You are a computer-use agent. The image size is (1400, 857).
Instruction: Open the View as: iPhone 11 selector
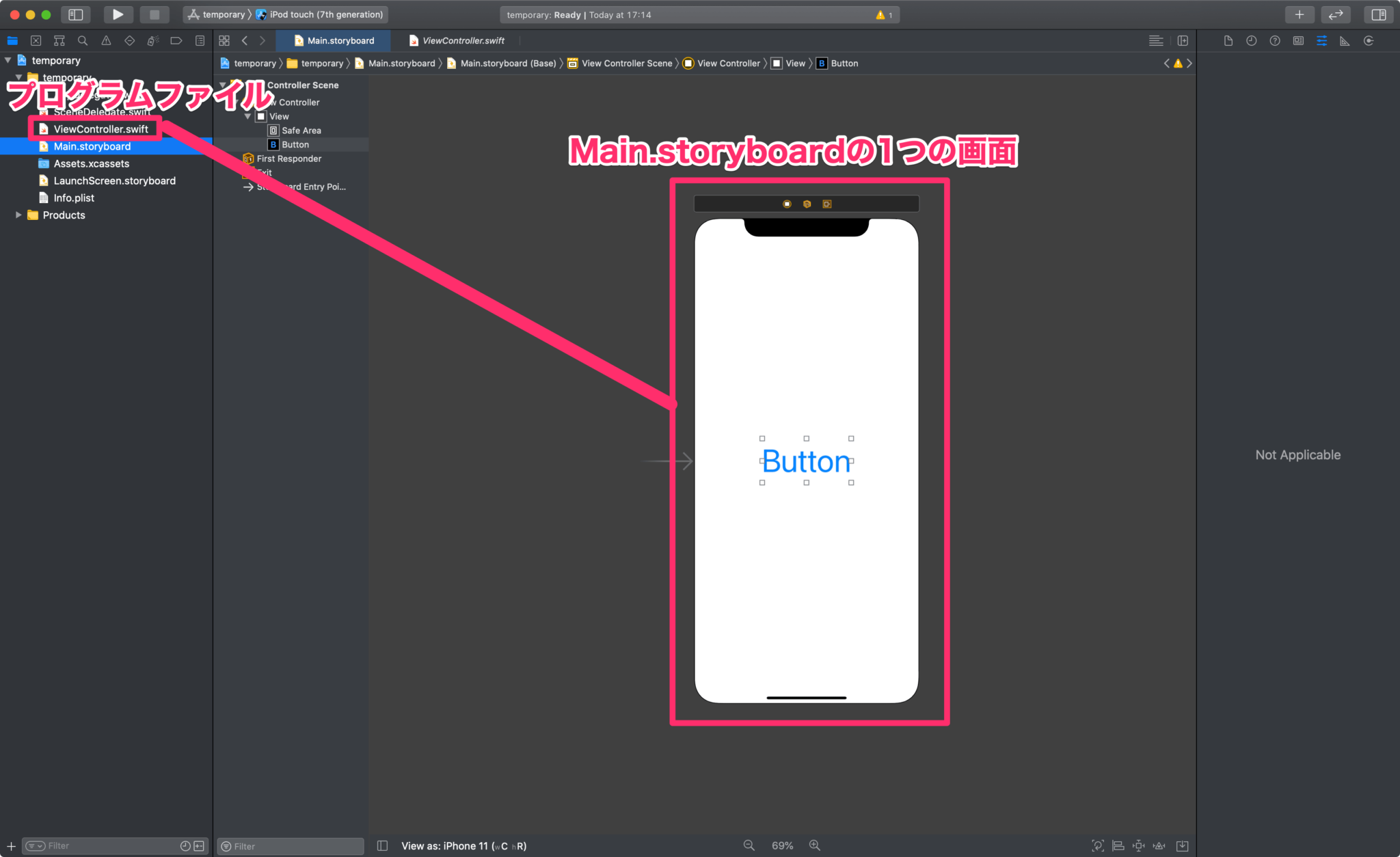pyautogui.click(x=463, y=845)
